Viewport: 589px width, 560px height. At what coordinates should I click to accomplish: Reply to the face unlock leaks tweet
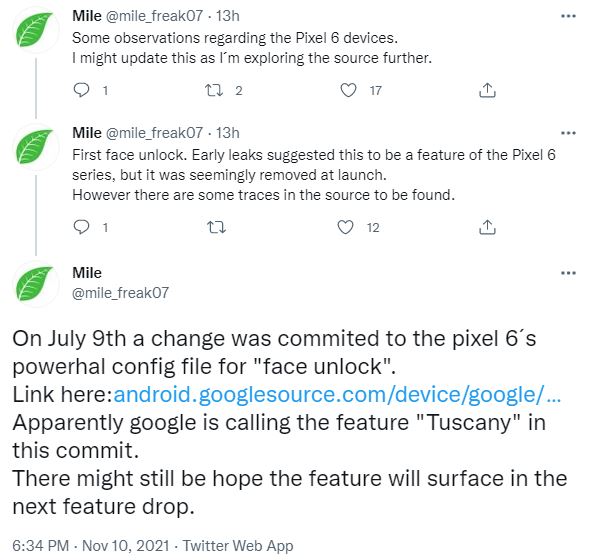81,227
